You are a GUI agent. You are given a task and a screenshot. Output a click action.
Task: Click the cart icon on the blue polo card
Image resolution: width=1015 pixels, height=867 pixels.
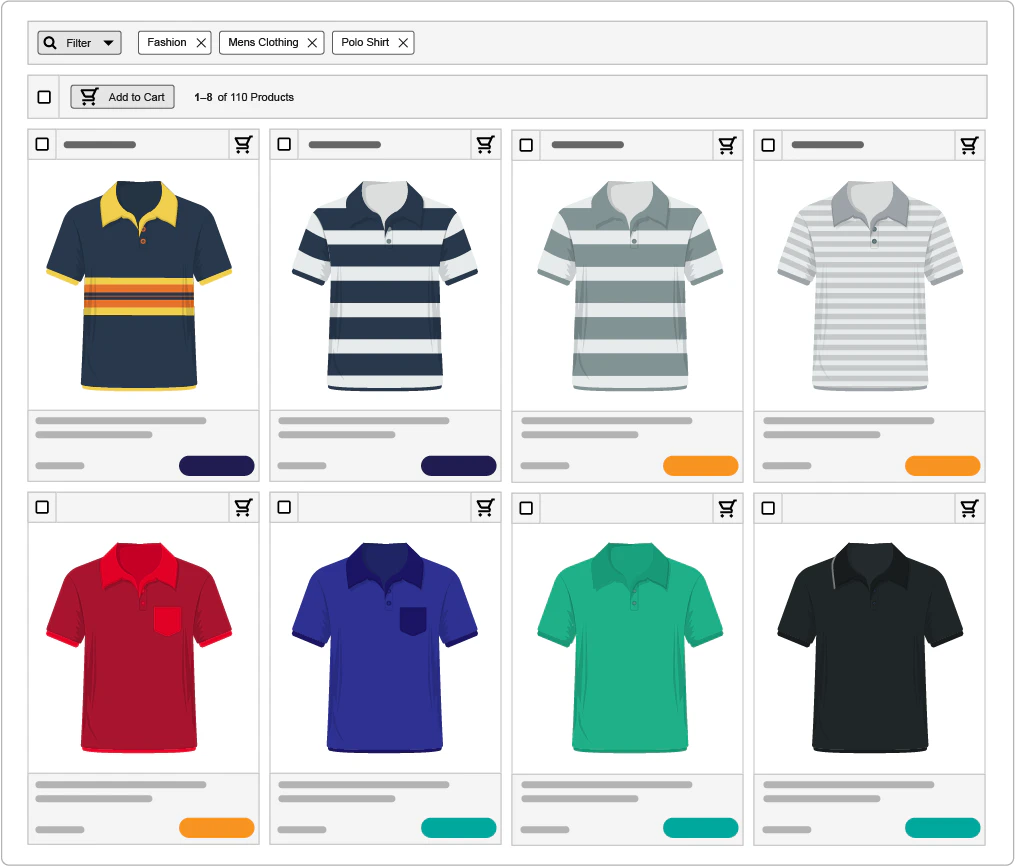coord(485,507)
